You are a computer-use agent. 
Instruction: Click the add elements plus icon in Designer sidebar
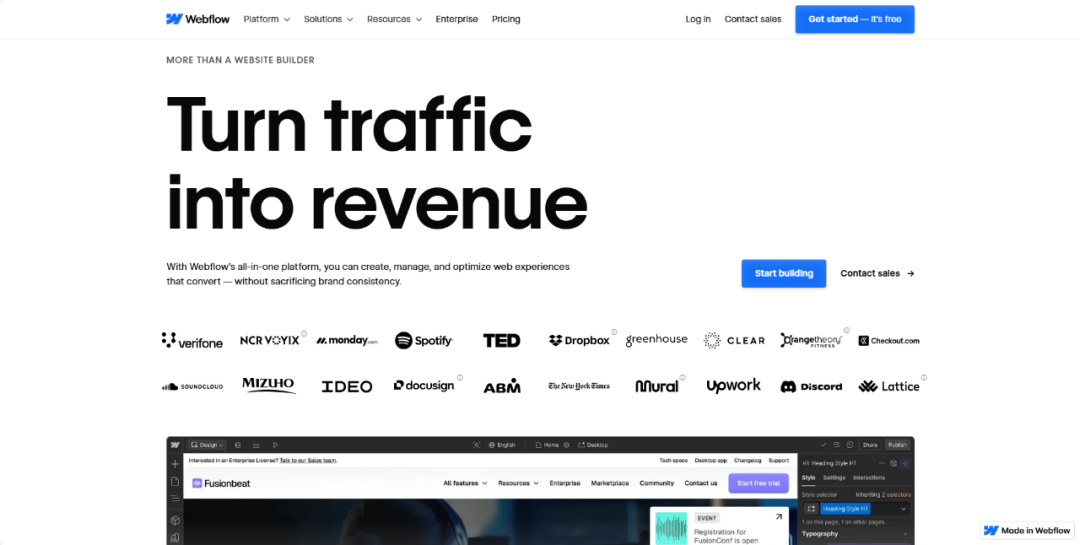[175, 464]
